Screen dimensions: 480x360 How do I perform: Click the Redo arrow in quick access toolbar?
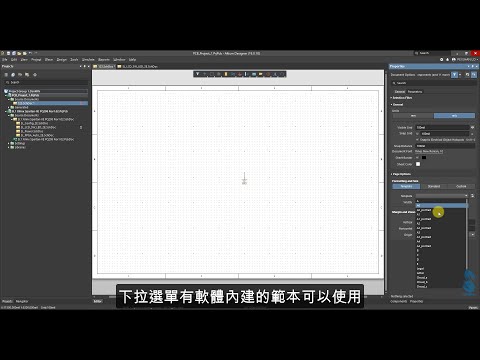pos(35,53)
